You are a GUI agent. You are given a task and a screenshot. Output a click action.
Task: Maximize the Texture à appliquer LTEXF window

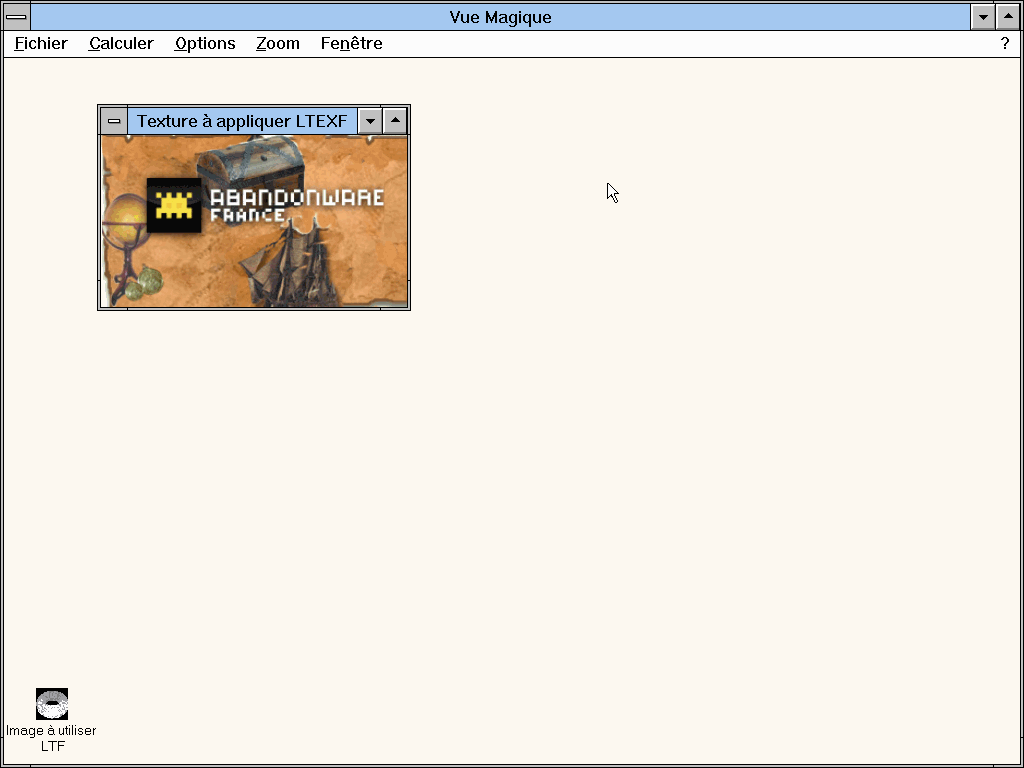[395, 121]
